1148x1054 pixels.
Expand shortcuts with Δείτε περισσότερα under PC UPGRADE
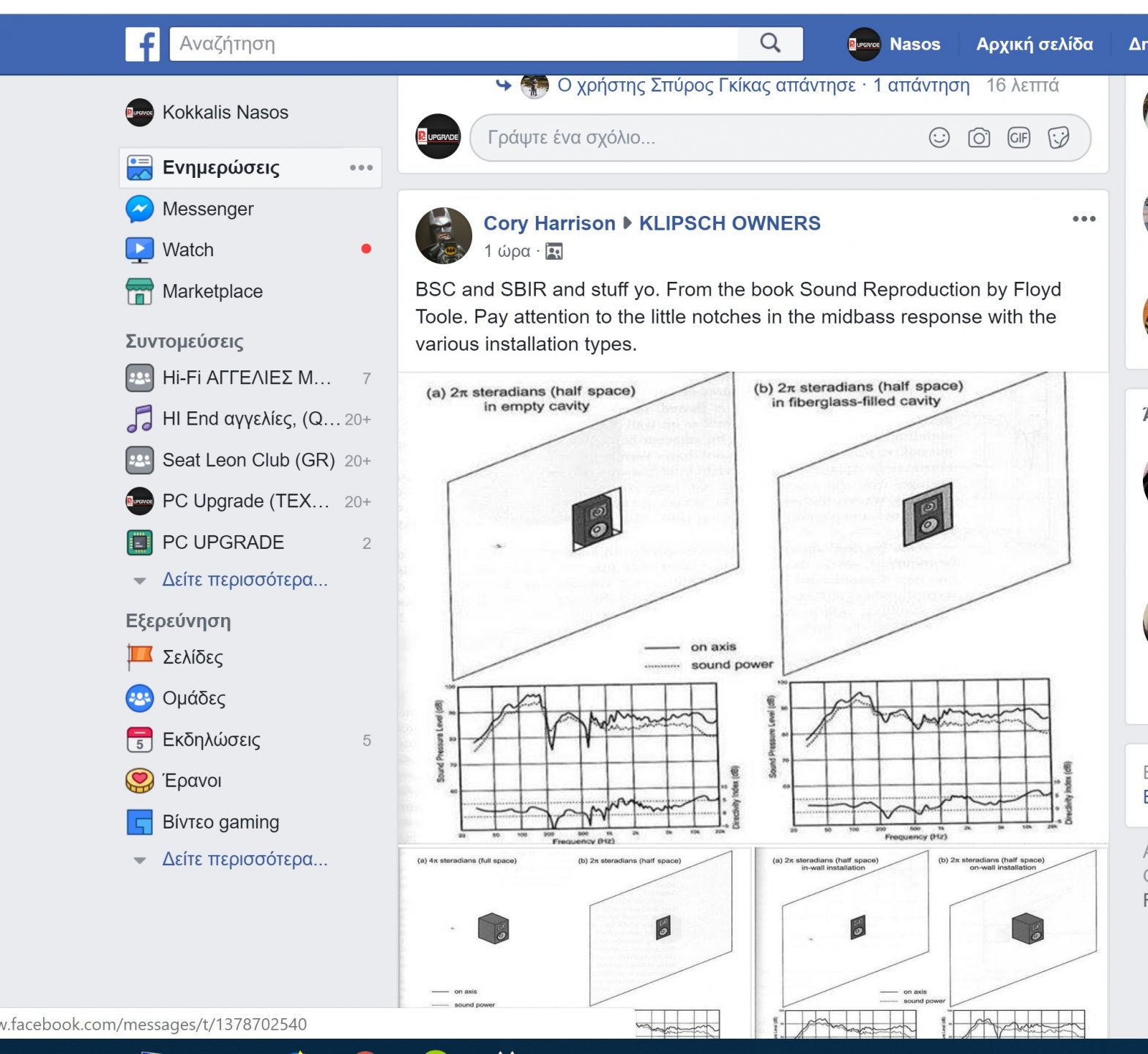coord(245,580)
